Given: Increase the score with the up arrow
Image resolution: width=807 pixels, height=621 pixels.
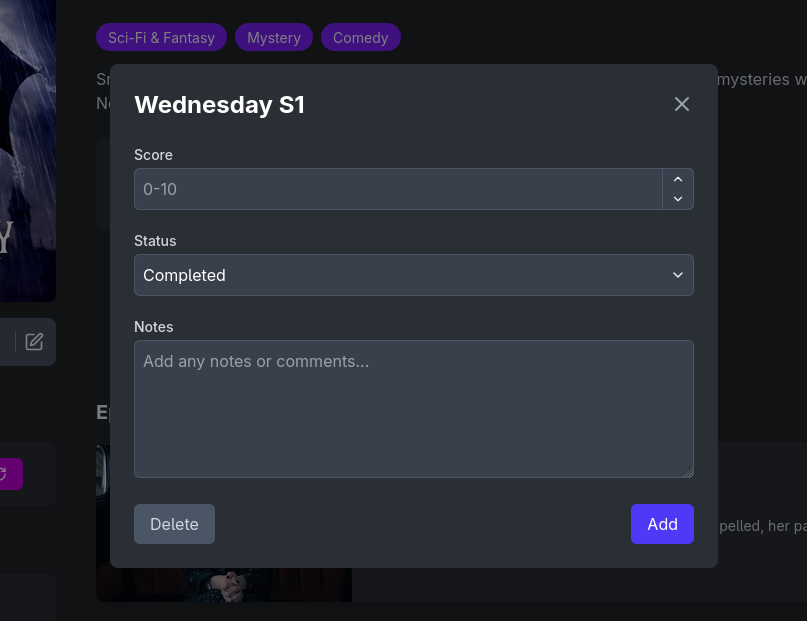Looking at the screenshot, I should 678,179.
